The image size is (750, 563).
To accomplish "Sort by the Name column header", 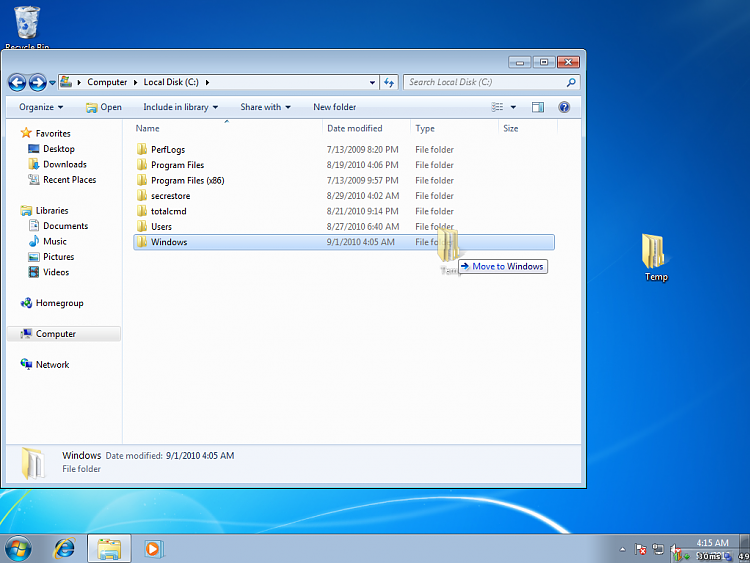I will [147, 128].
